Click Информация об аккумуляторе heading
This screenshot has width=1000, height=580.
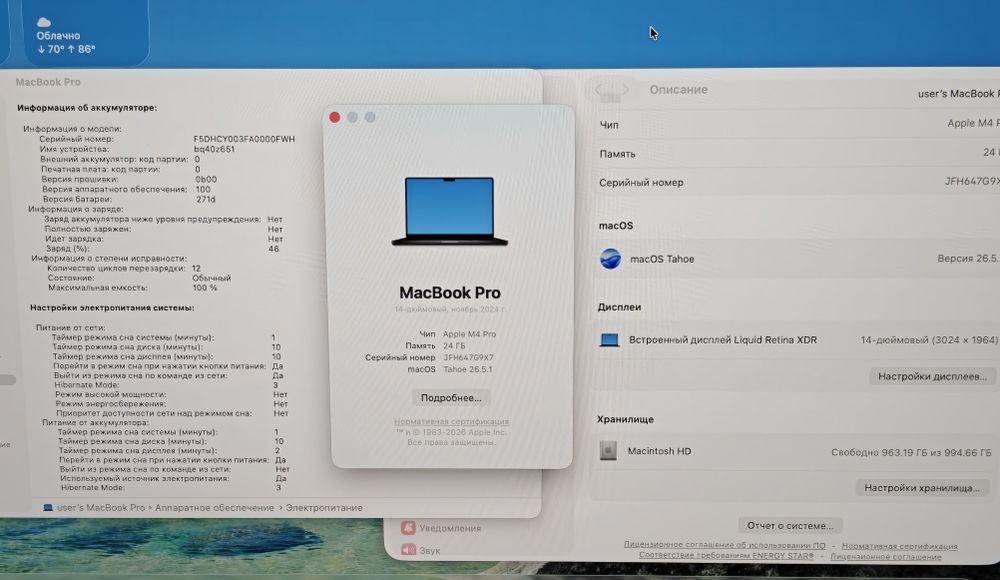pos(87,108)
